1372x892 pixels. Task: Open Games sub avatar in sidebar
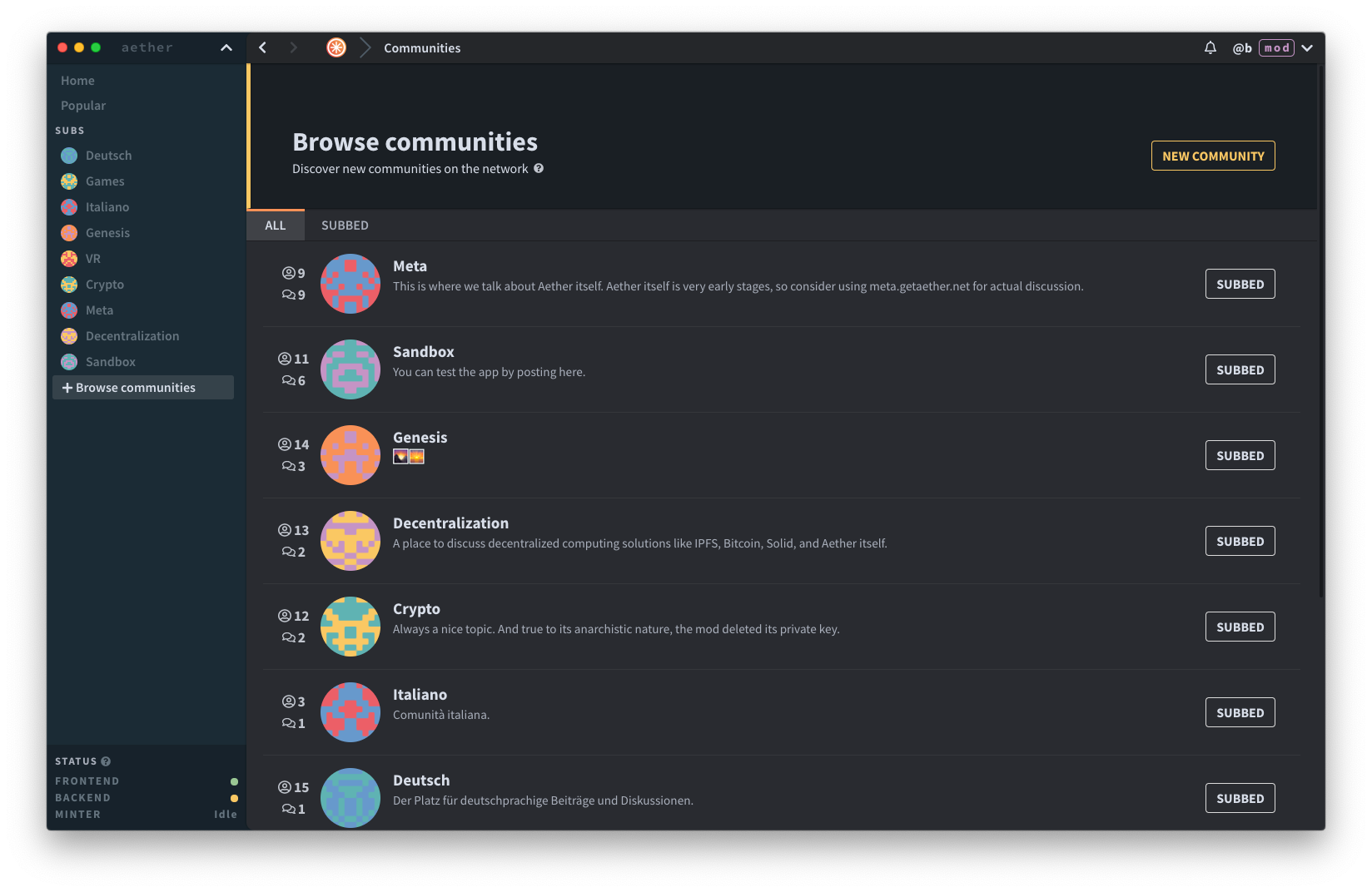(69, 181)
